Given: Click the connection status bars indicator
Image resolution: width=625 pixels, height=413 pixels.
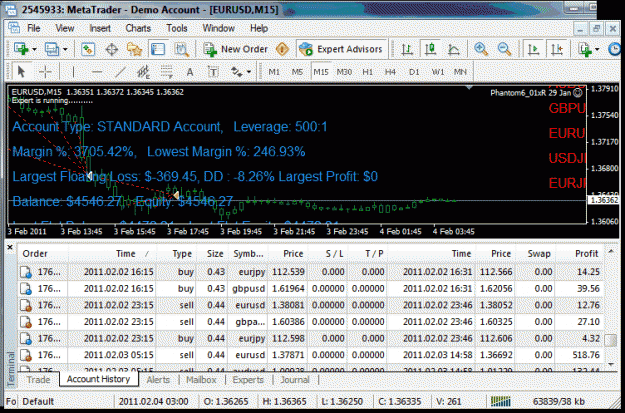Looking at the screenshot, I should coord(501,401).
